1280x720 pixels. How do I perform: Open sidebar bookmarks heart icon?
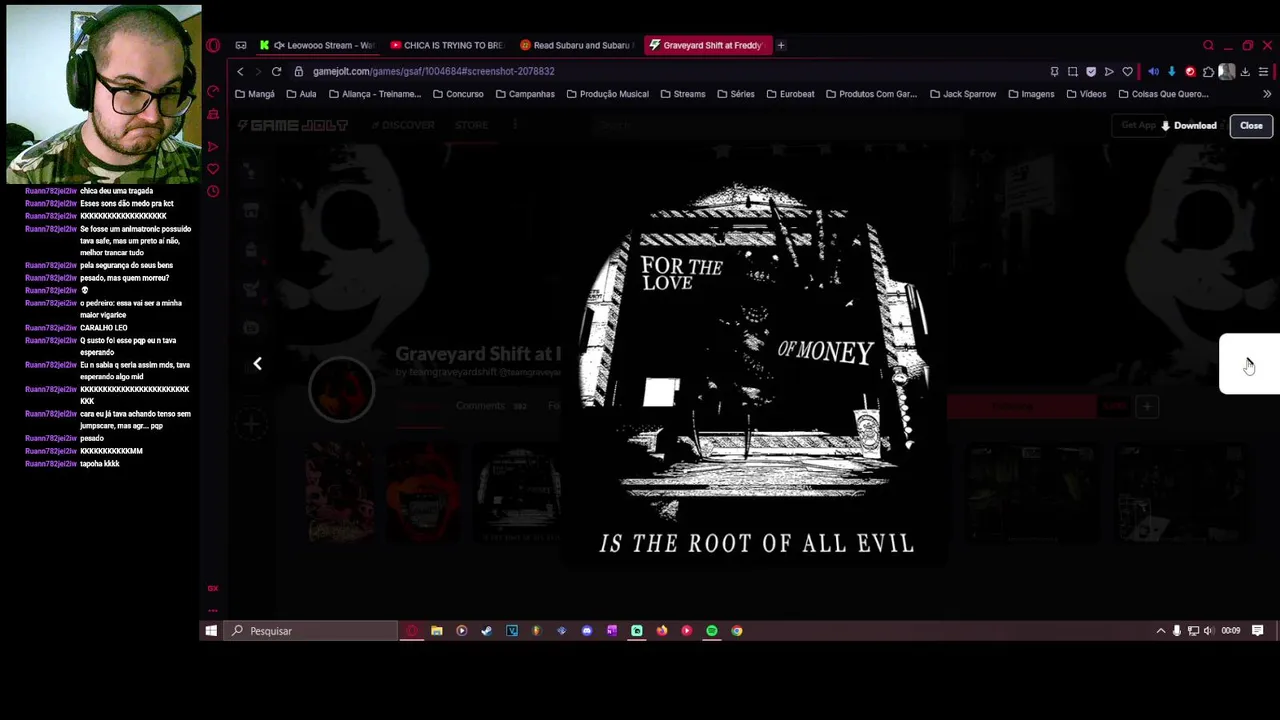[x=213, y=169]
